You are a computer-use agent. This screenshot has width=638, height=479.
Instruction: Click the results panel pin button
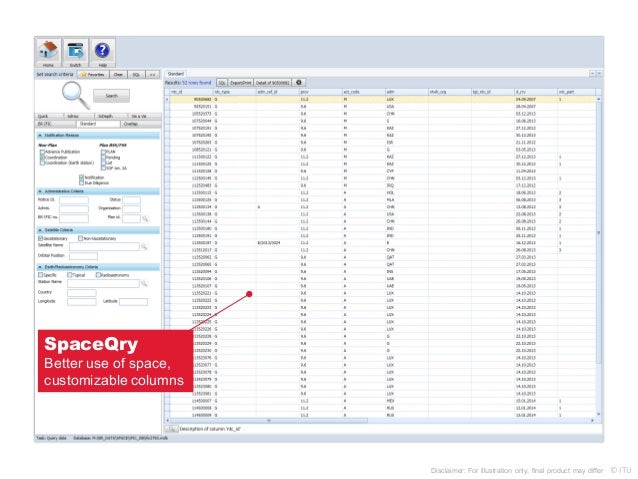point(592,74)
